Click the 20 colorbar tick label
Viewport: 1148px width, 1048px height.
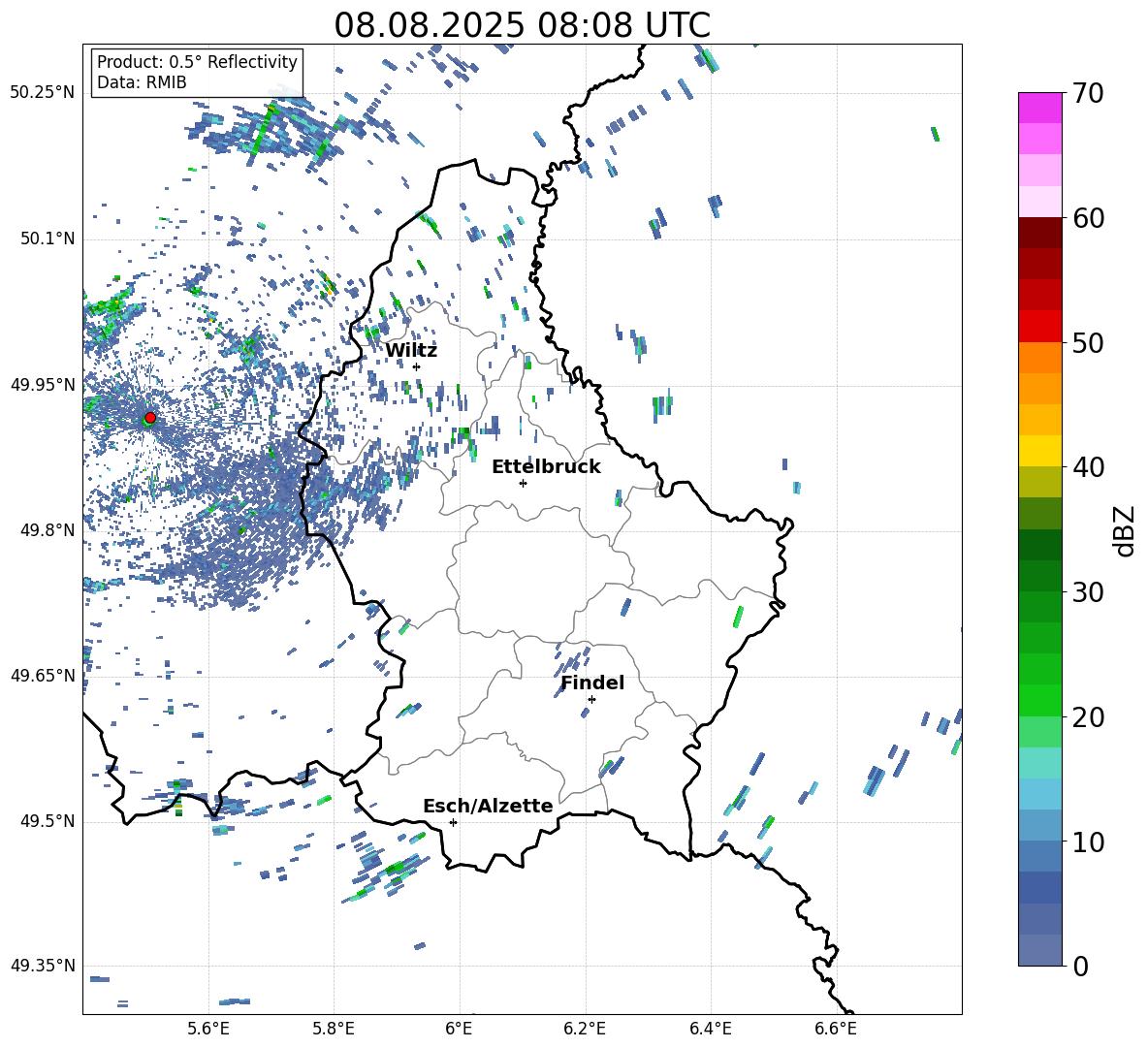click(1087, 716)
